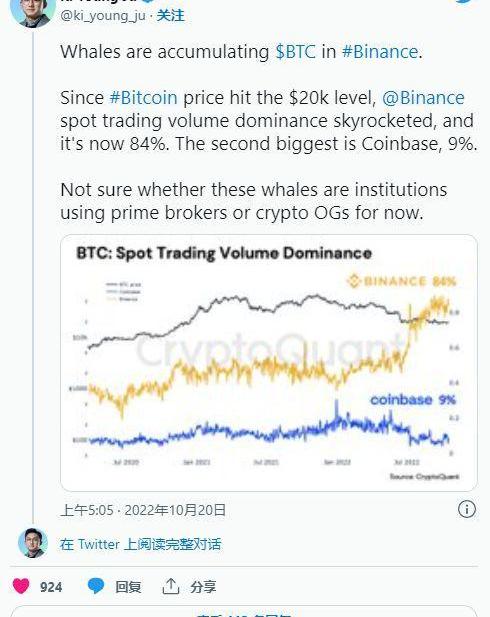Click the 回复 reply label
Screen dimensions: 490x617
tap(128, 587)
